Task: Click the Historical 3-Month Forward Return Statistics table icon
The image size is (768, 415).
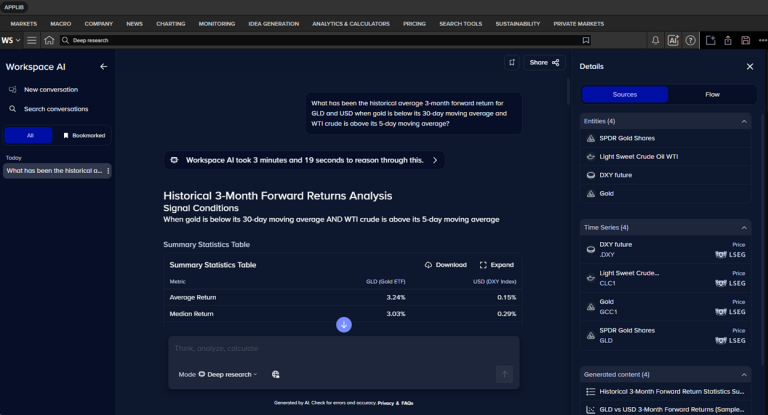Action: (x=591, y=391)
